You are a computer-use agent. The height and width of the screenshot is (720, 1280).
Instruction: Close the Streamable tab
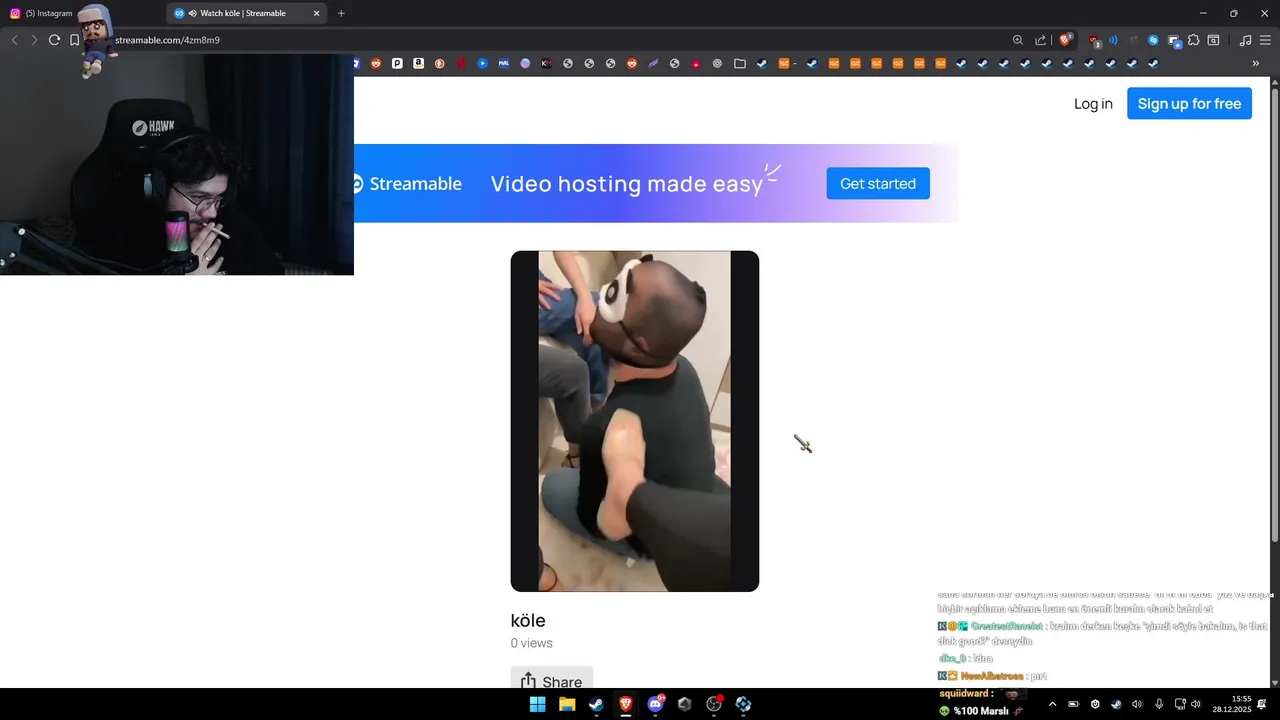pos(317,13)
